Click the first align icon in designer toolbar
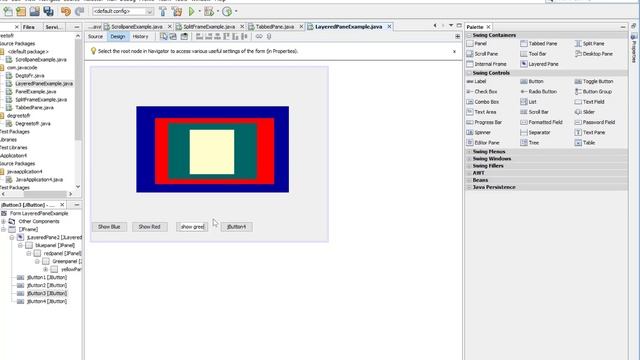The image size is (640, 360). tap(199, 37)
